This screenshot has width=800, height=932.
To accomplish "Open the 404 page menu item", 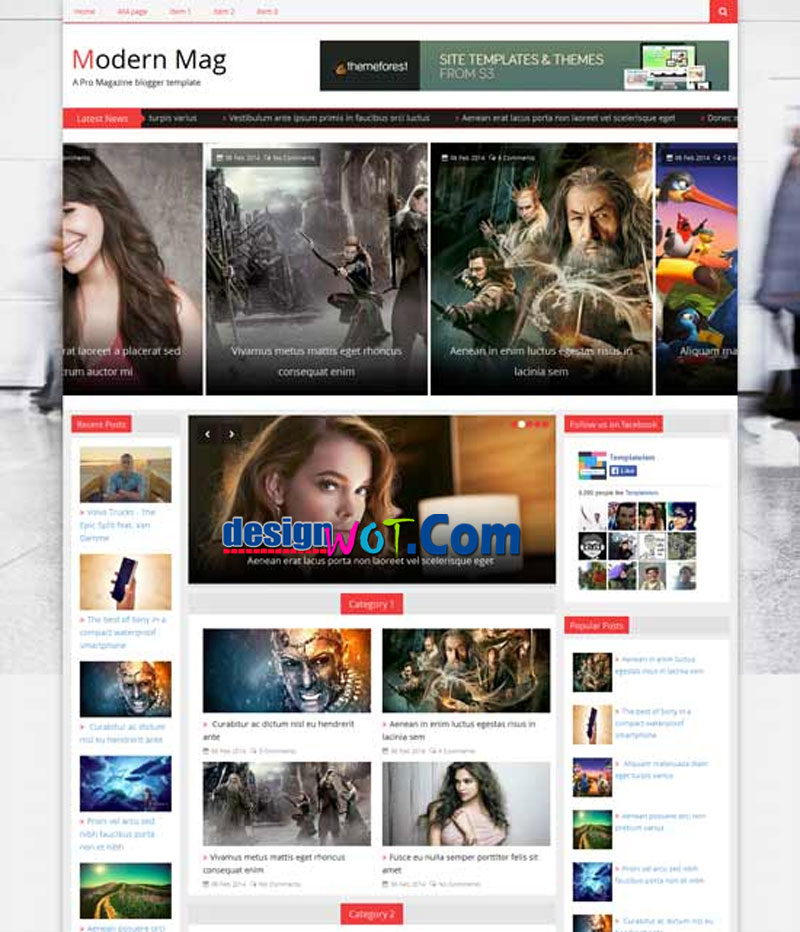I will click(132, 11).
